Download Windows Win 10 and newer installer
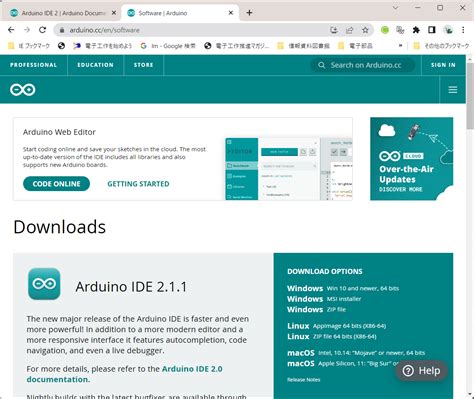The image size is (474, 399). [343, 288]
